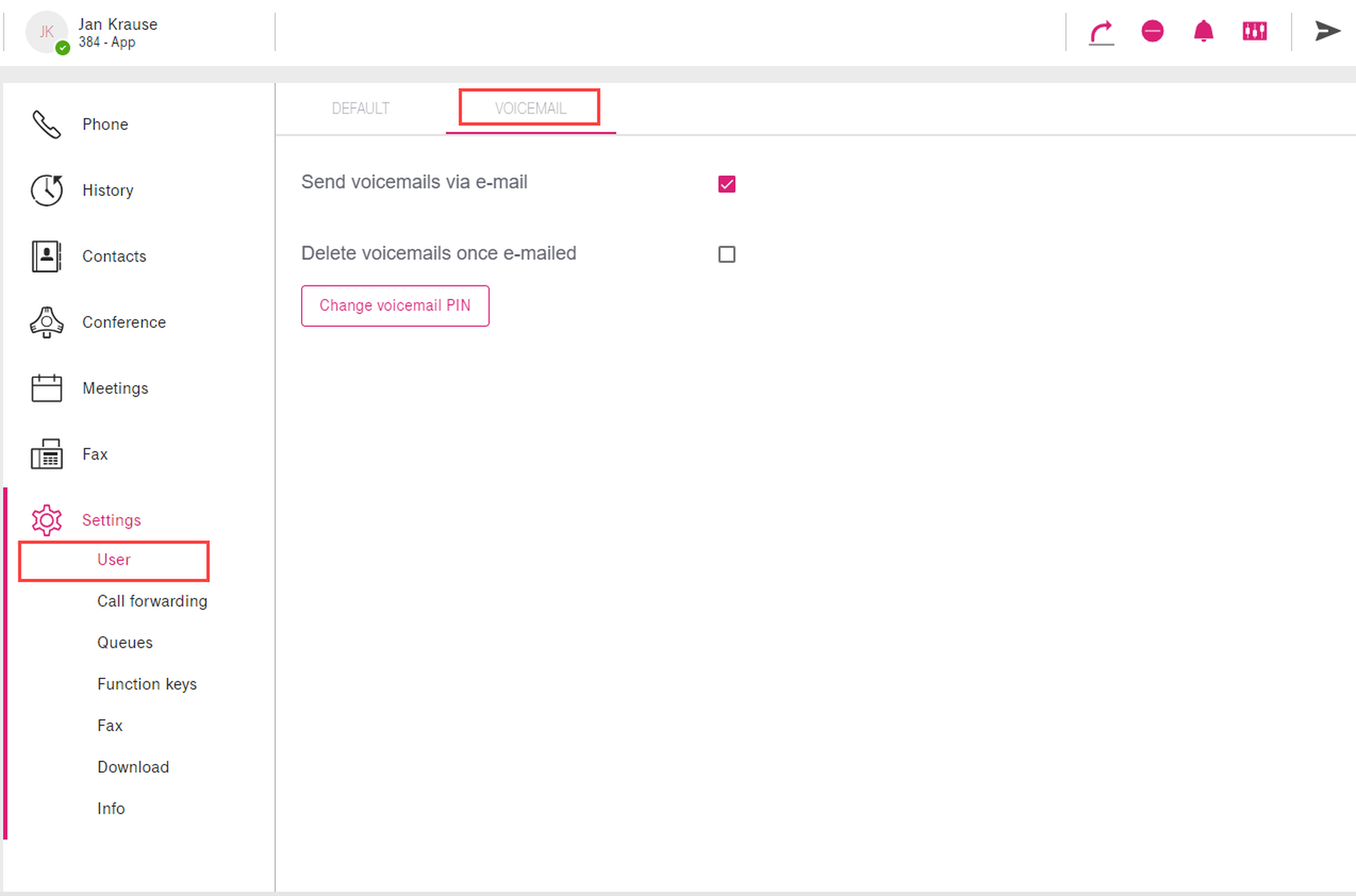Open the notifications bell icon
Viewport: 1356px width, 896px height.
pyautogui.click(x=1203, y=31)
